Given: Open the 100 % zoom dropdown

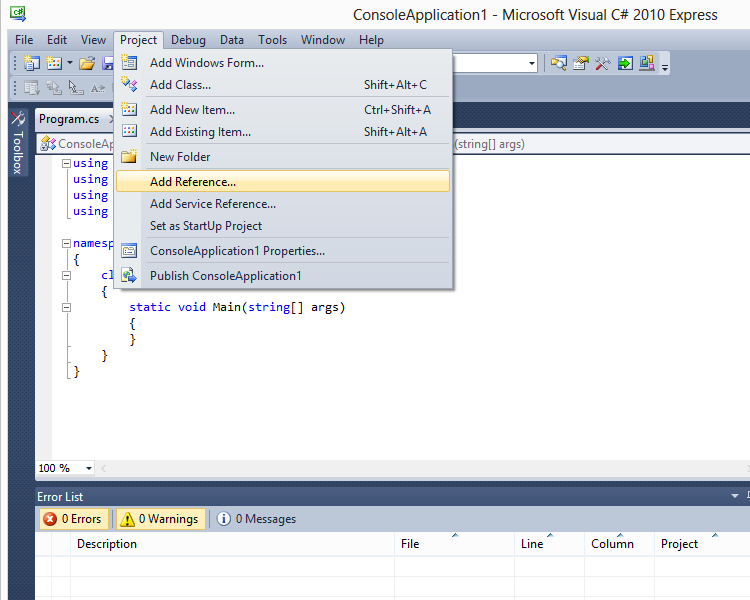Looking at the screenshot, I should [89, 468].
